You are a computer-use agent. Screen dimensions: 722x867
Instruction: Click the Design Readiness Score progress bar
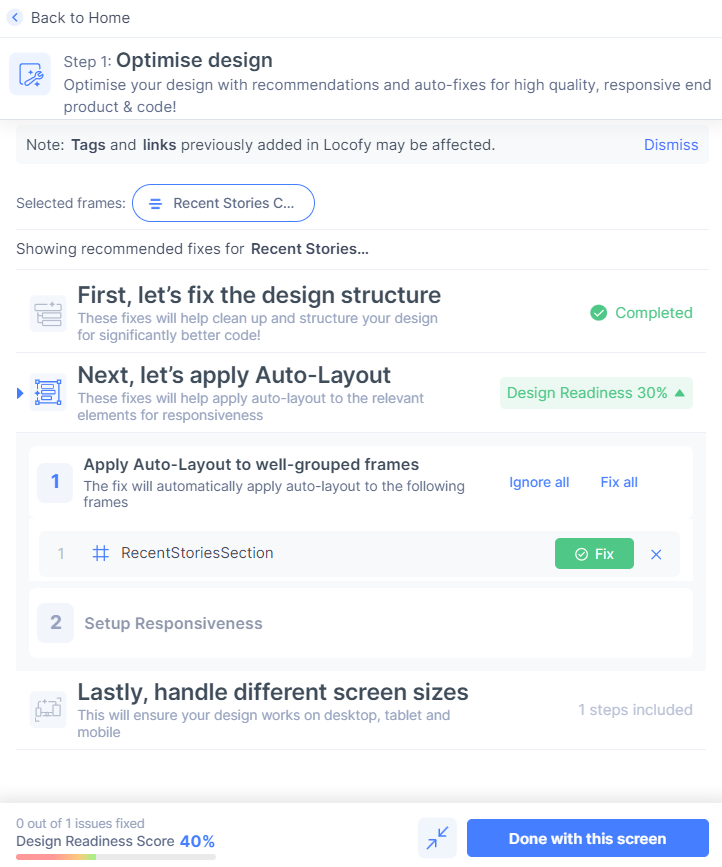tap(116, 857)
